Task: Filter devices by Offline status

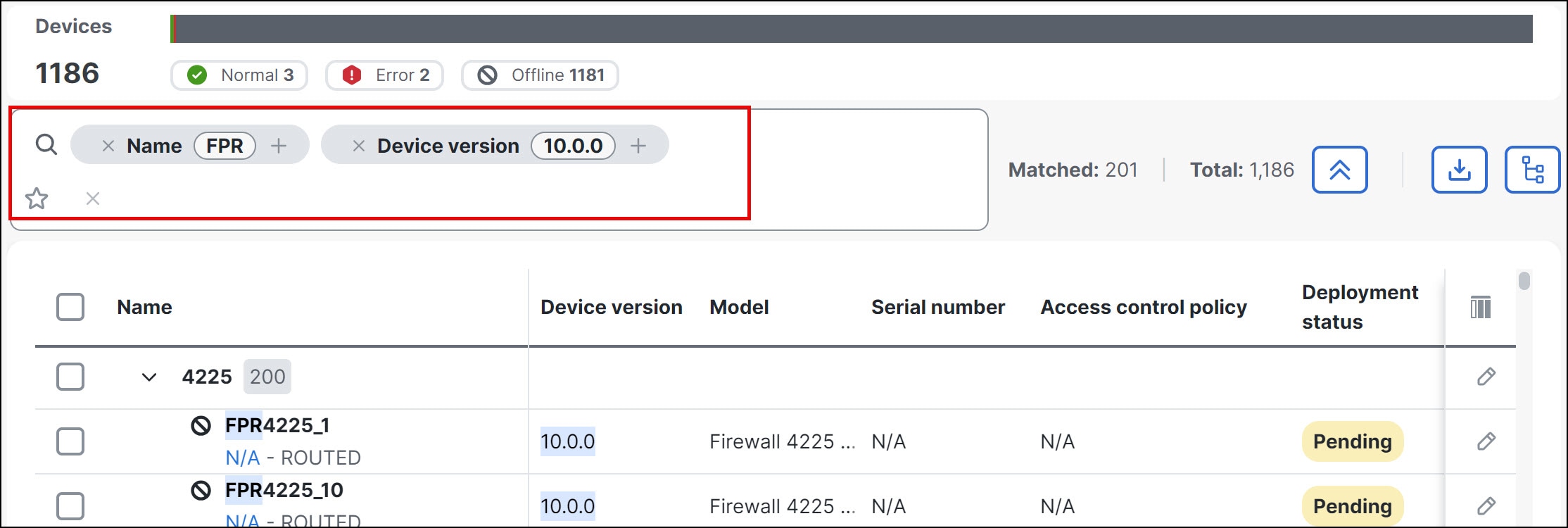Action: (540, 75)
